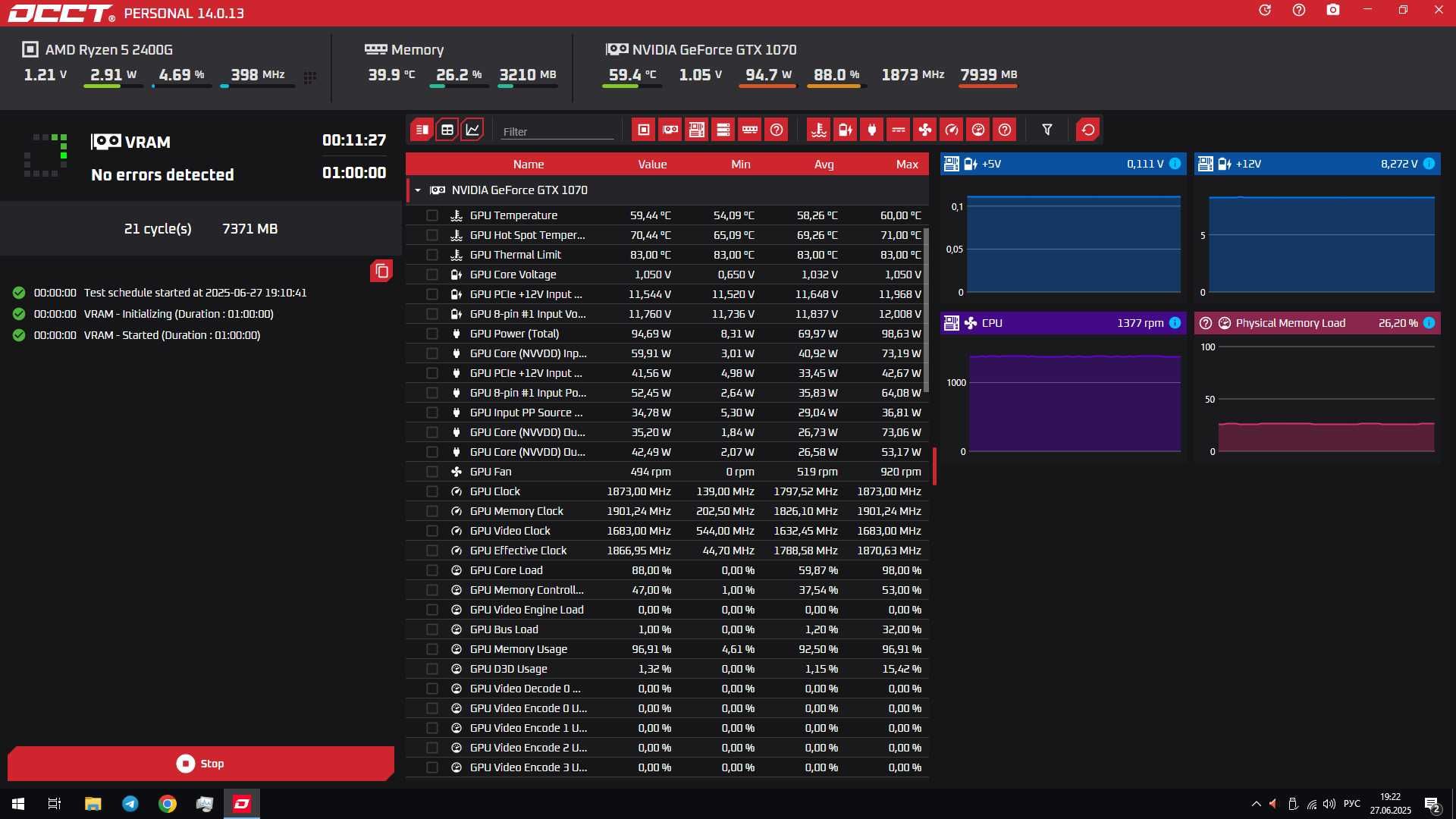Open Telegram from the taskbar
1456x819 pixels.
130,804
